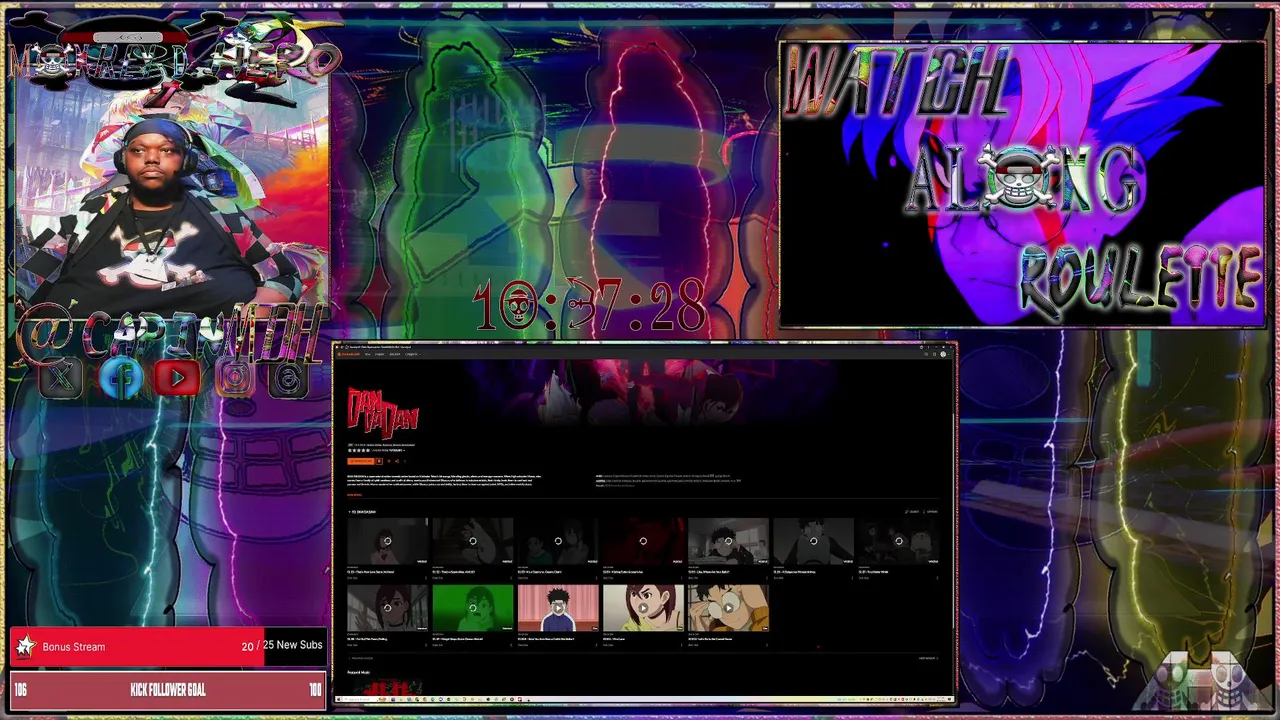Screen dimensions: 1280x720
Task: Open the profile avatar menu
Action: (943, 354)
